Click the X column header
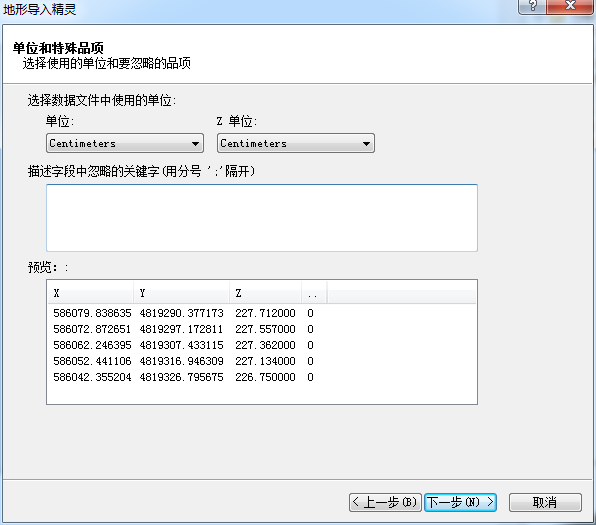This screenshot has height=525, width=596. [x=91, y=293]
